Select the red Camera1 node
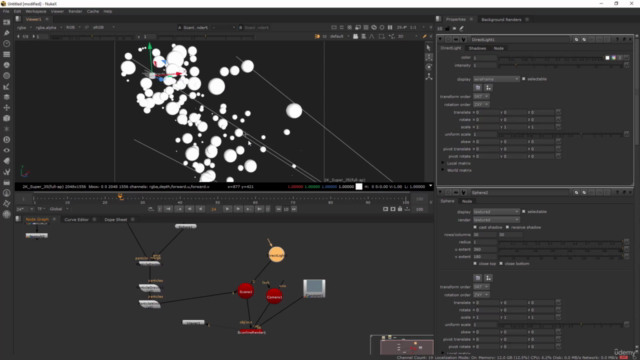The width and height of the screenshot is (640, 360). (274, 297)
